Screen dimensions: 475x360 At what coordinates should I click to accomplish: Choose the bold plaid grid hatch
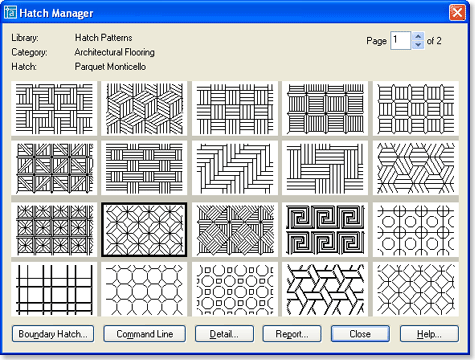[54, 289]
